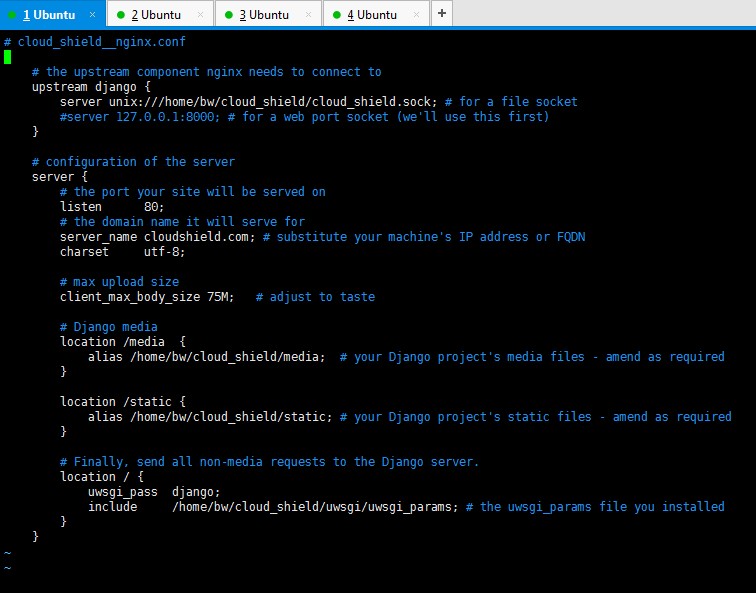
Task: Close the 1 Ubuntu tab
Action: (x=92, y=15)
